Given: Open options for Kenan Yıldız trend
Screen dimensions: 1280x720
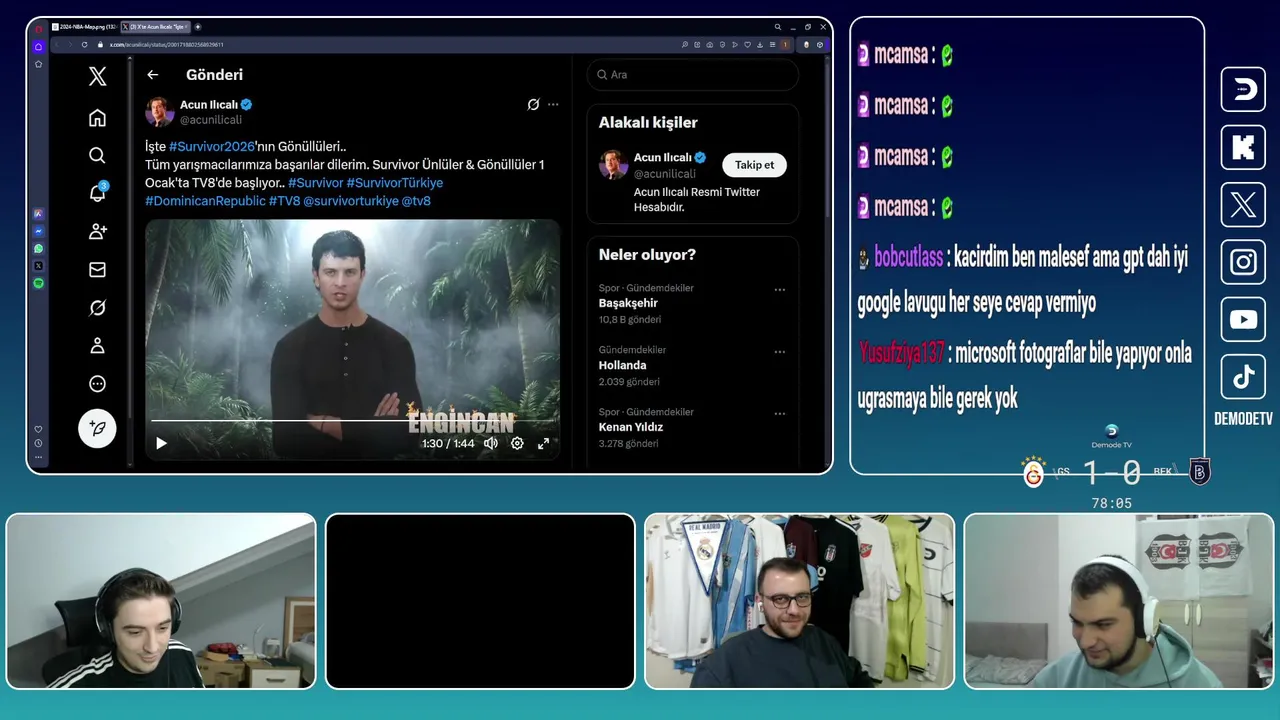Looking at the screenshot, I should [x=779, y=414].
